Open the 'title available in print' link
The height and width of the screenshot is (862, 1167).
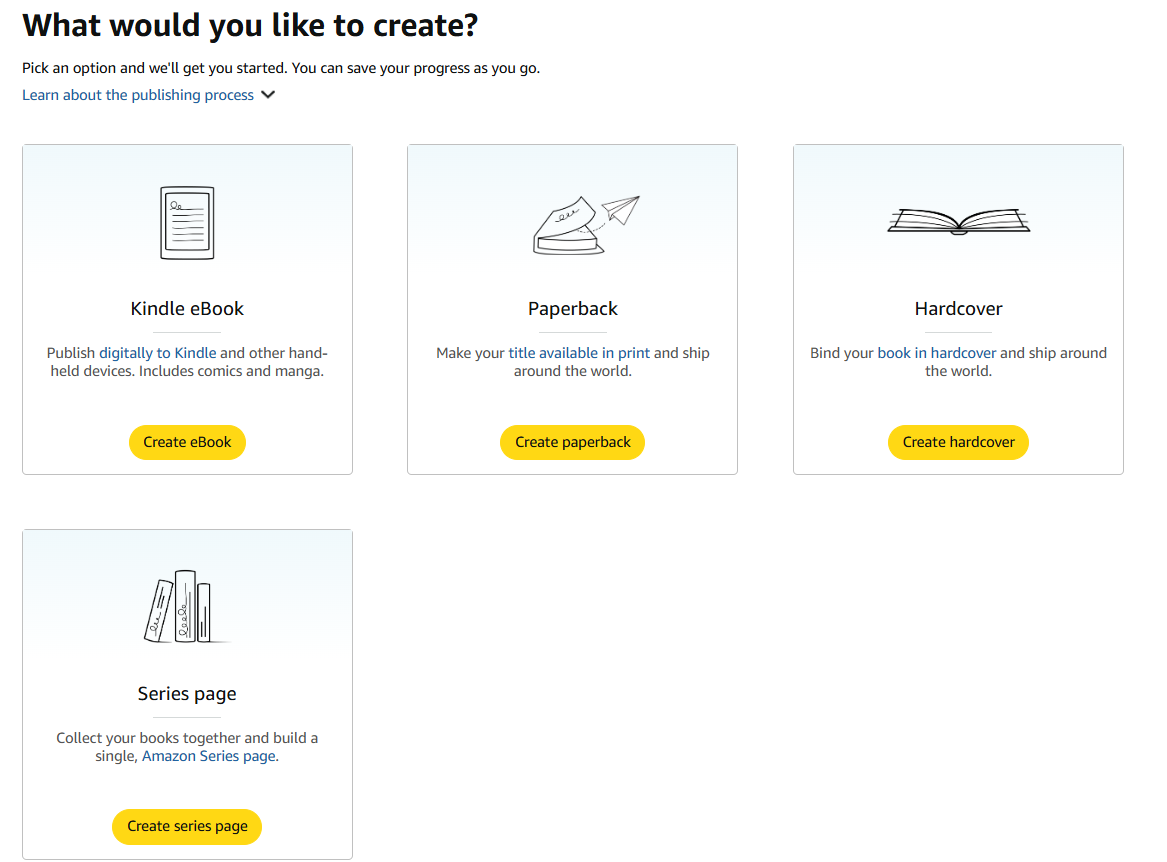pos(579,353)
